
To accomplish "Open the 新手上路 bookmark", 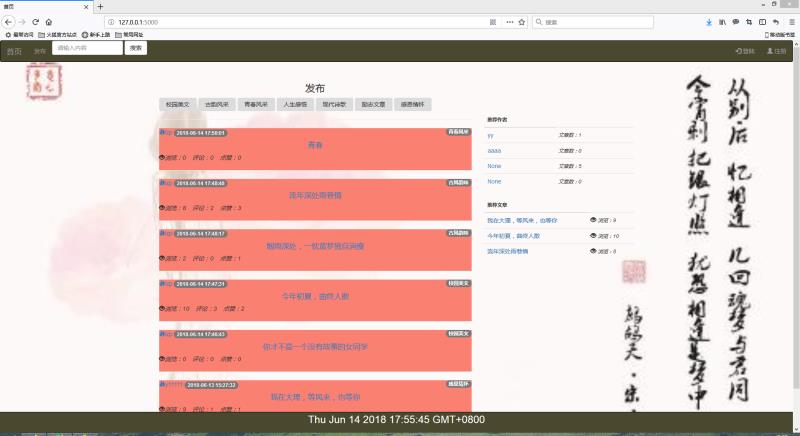I will tap(96, 35).
